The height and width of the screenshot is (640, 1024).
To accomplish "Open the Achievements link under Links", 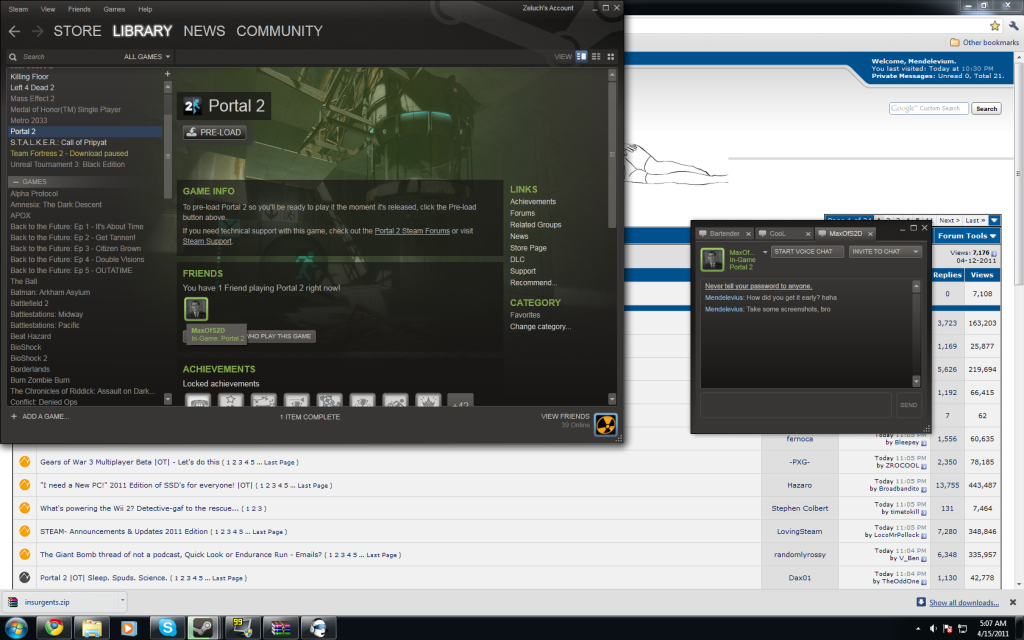I will pyautogui.click(x=533, y=202).
